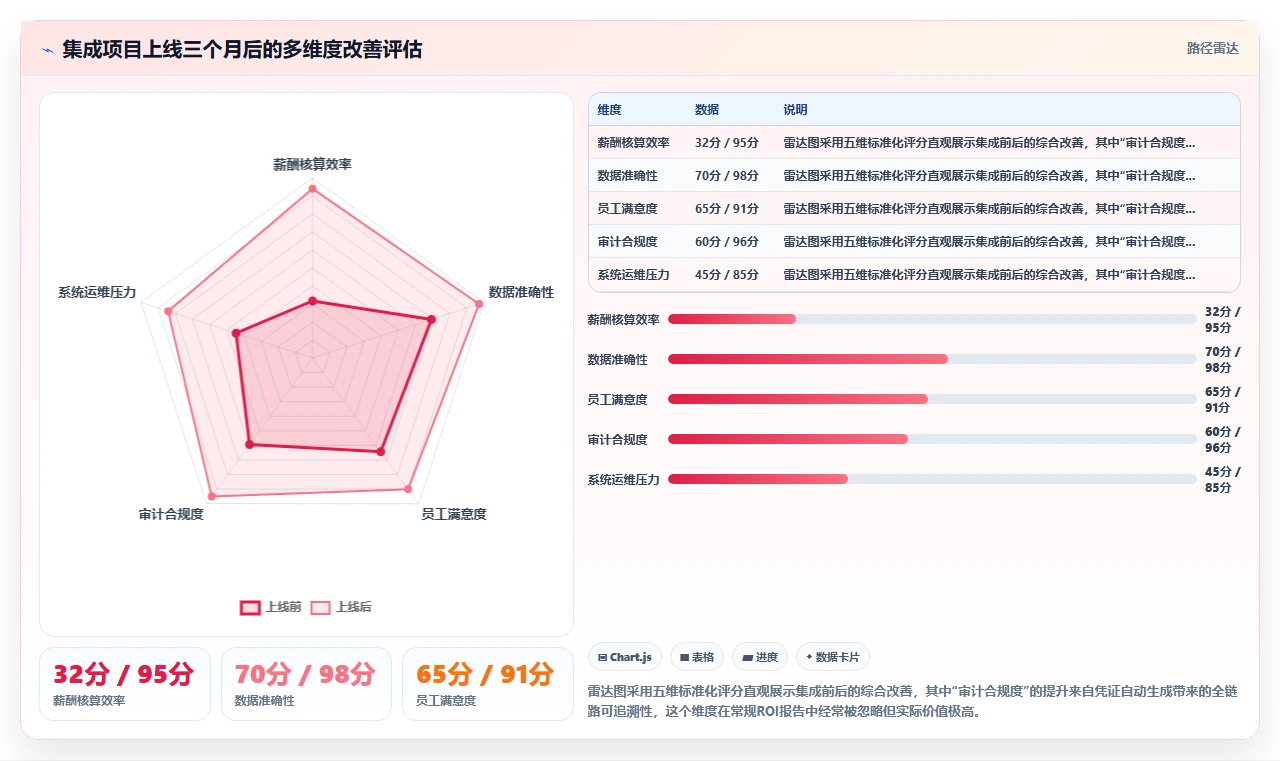Click the 审计合规度 radar axis label

[x=171, y=514]
